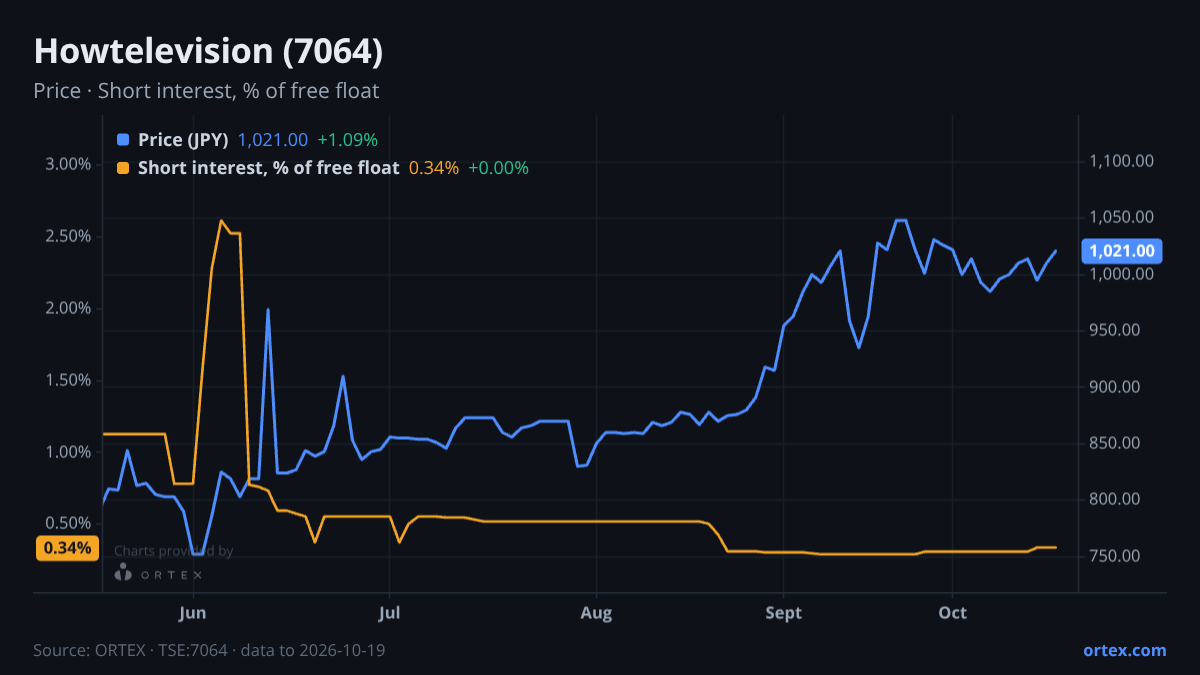
Task: Click the 1.50% left axis label
Action: [68, 380]
